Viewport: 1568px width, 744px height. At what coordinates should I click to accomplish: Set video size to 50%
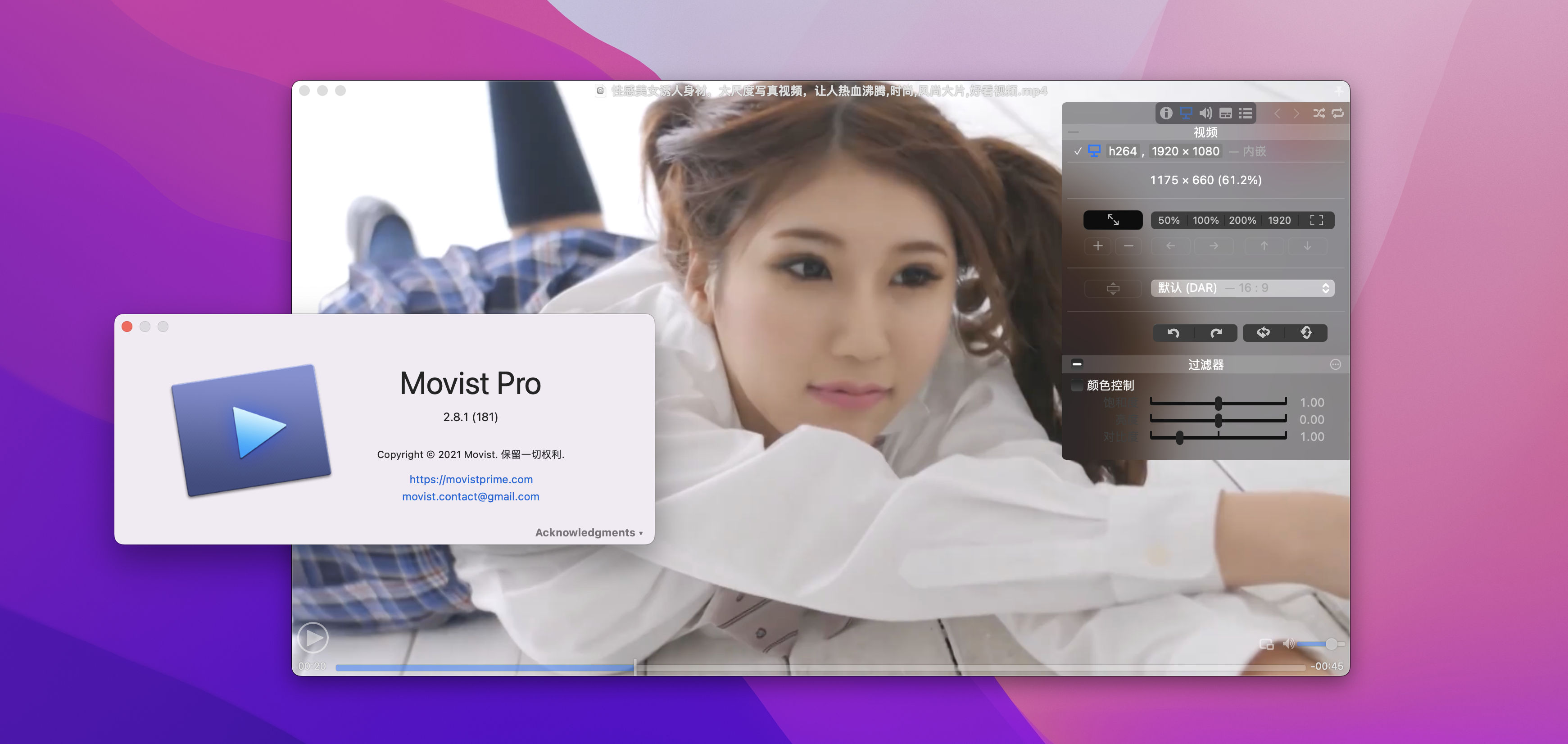click(1169, 220)
